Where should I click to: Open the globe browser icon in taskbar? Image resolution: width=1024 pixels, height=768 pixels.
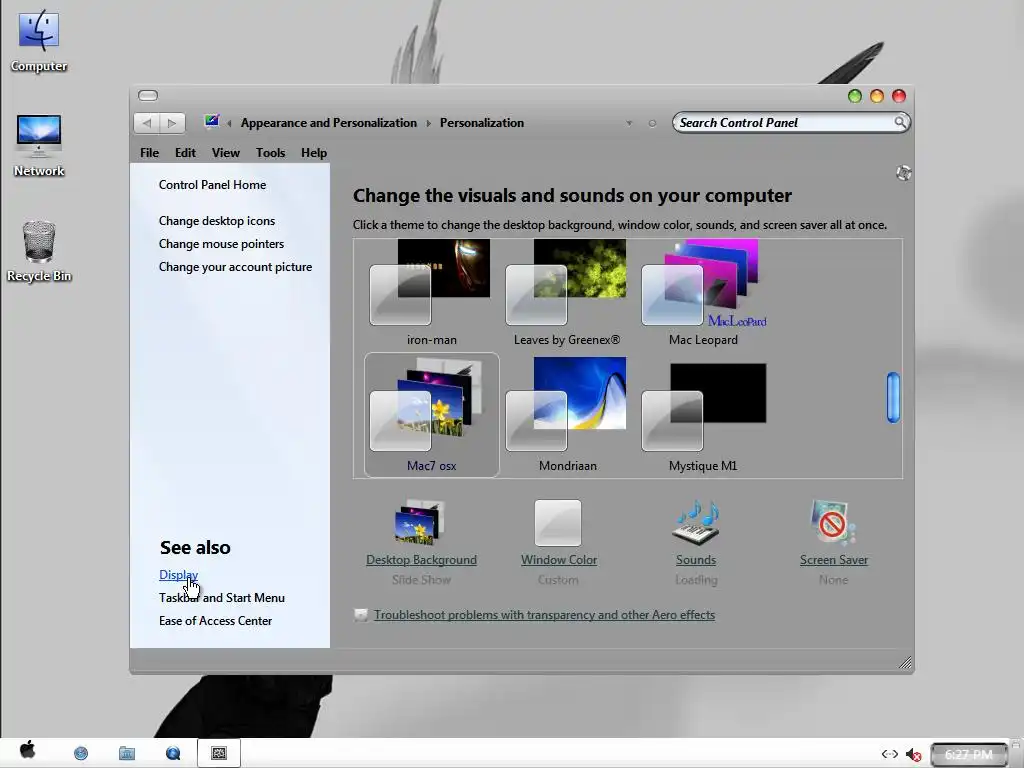click(x=81, y=753)
